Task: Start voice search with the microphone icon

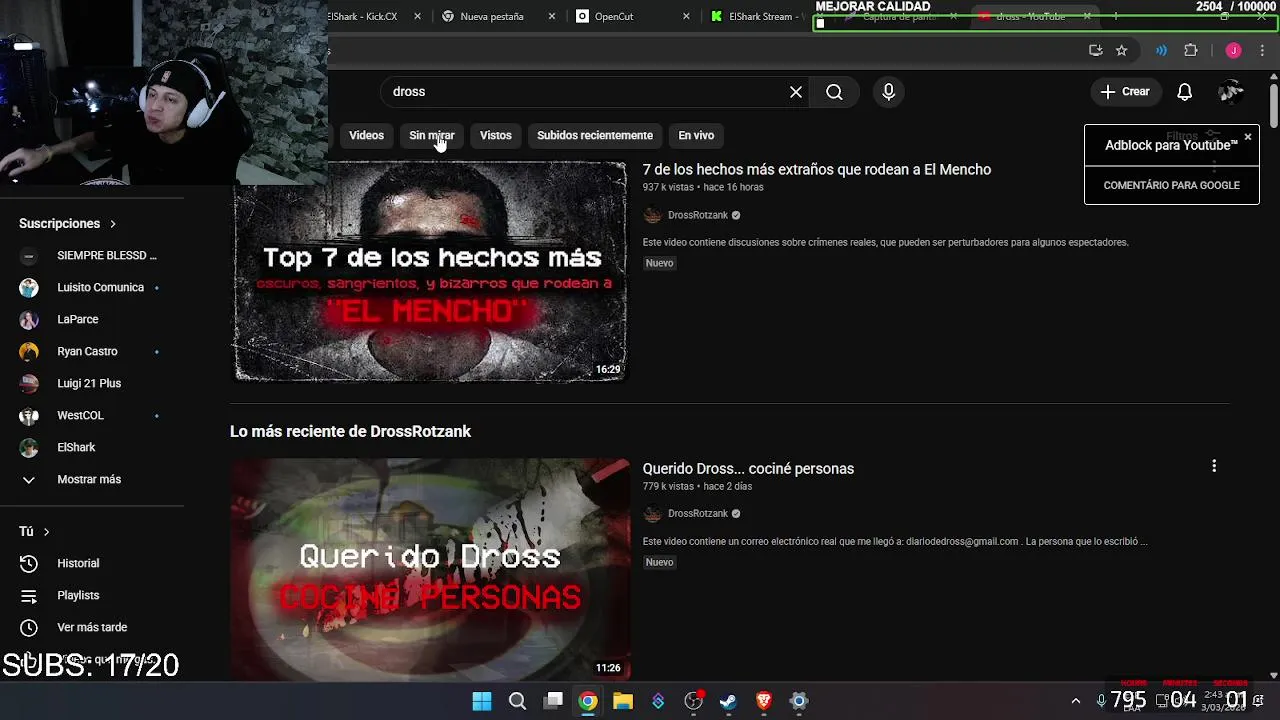Action: click(889, 92)
